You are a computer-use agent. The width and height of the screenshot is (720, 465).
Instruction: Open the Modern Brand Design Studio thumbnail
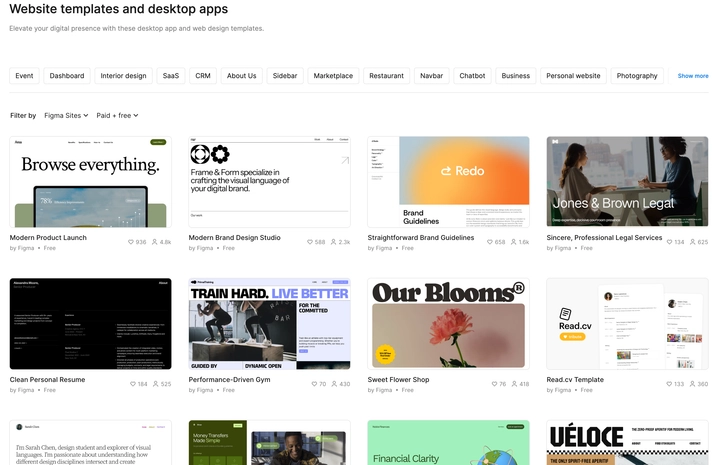(x=270, y=182)
